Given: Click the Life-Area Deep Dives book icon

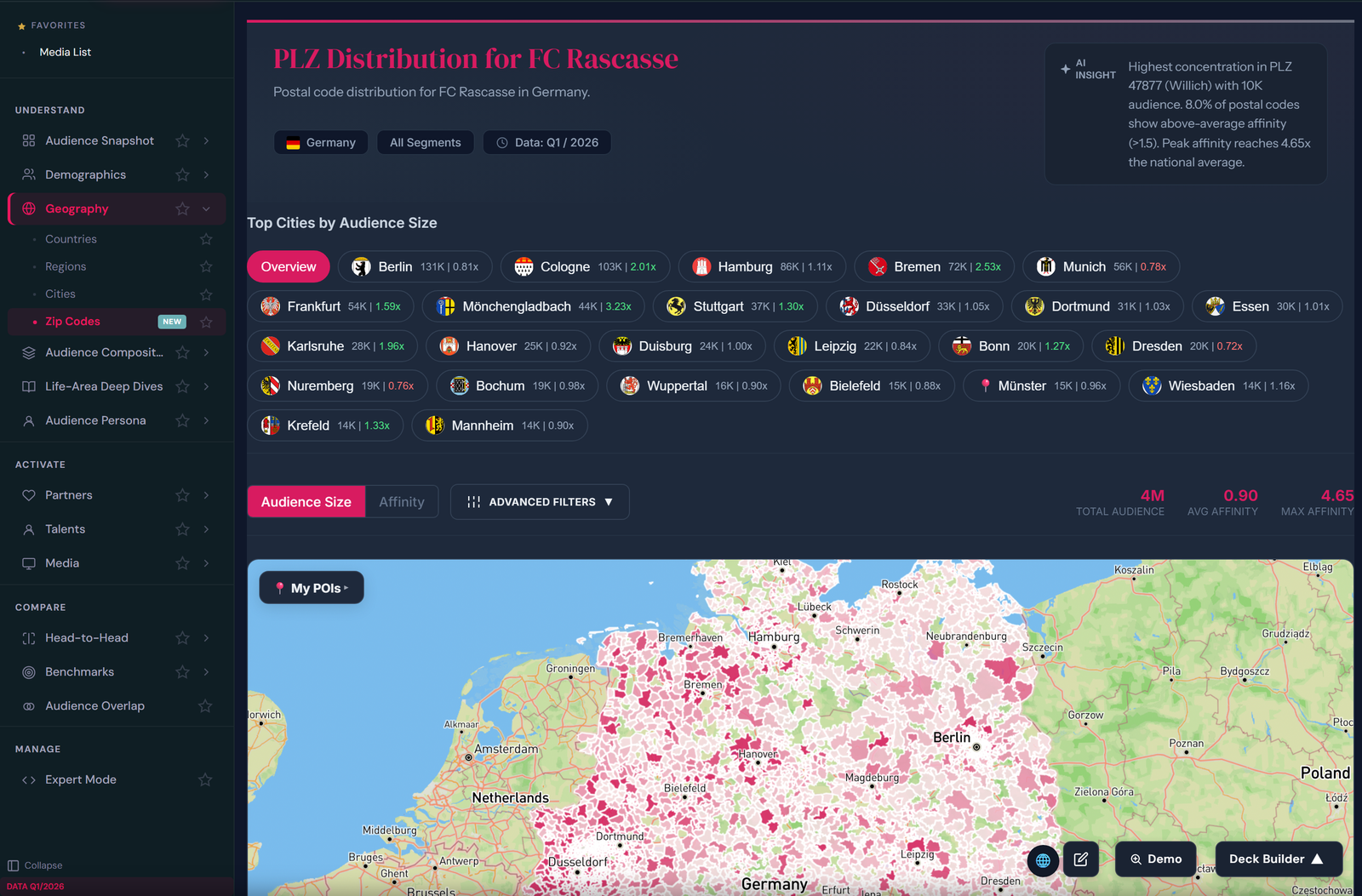Looking at the screenshot, I should (x=29, y=386).
